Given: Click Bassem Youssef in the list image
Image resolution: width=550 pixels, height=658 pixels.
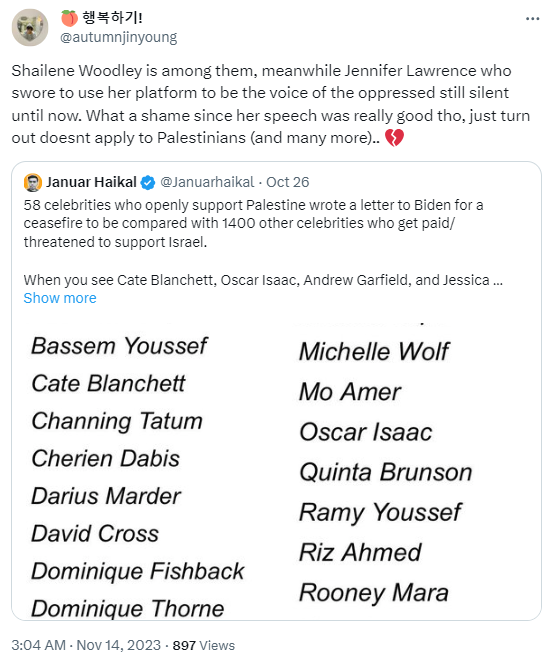Looking at the screenshot, I should (119, 346).
